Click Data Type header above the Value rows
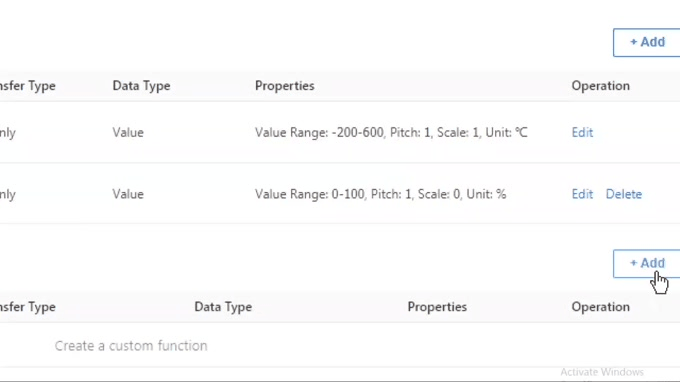The width and height of the screenshot is (680, 382). tap(141, 86)
